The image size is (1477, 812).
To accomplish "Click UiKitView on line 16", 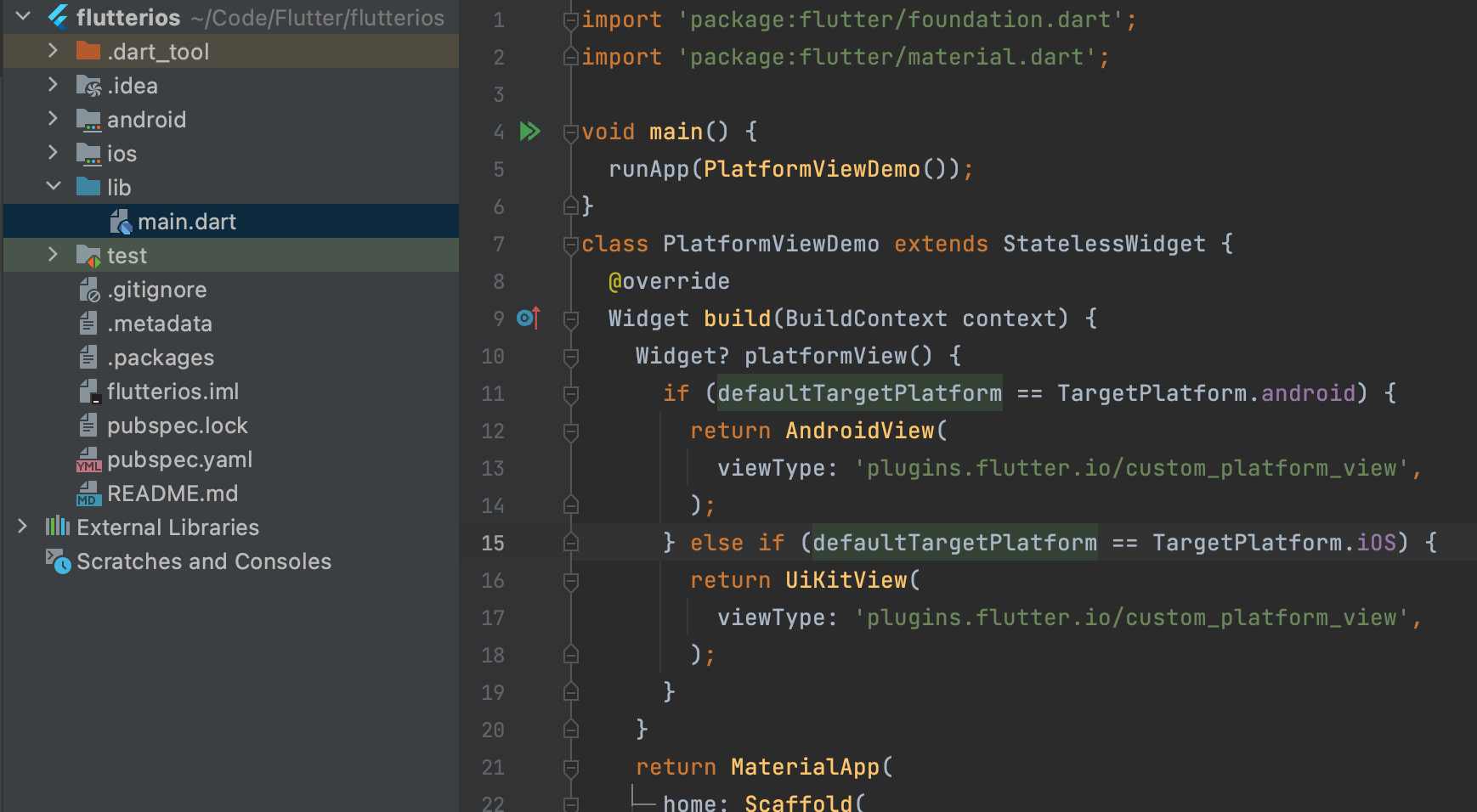I will 846,580.
